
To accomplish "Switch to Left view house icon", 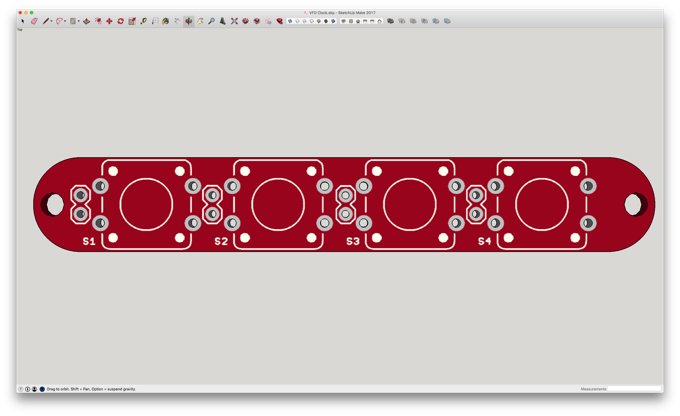I will pyautogui.click(x=379, y=21).
